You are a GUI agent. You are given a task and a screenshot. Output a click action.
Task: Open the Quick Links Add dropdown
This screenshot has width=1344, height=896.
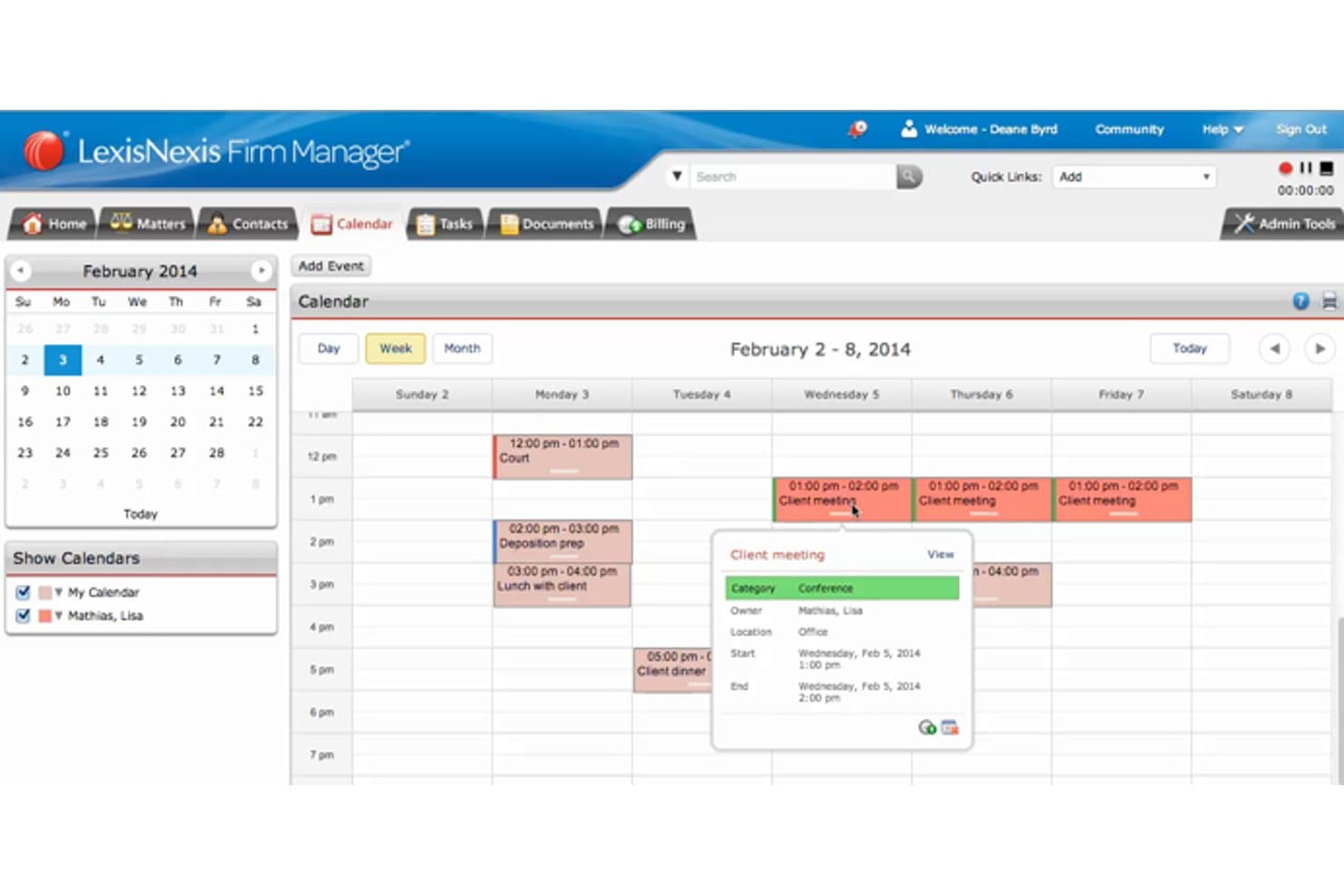1133,177
